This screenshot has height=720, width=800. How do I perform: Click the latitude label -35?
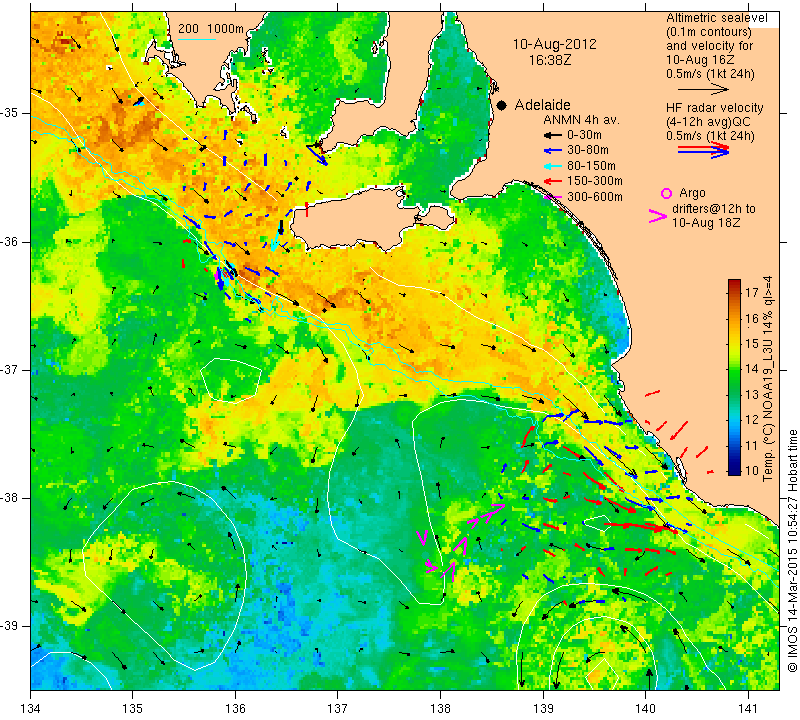point(10,113)
